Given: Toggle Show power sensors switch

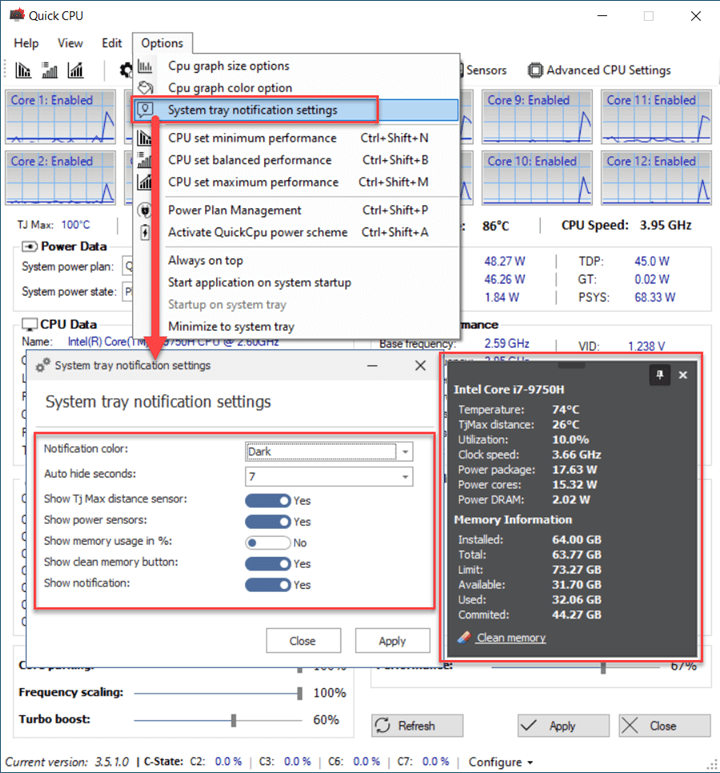Looking at the screenshot, I should [x=268, y=522].
